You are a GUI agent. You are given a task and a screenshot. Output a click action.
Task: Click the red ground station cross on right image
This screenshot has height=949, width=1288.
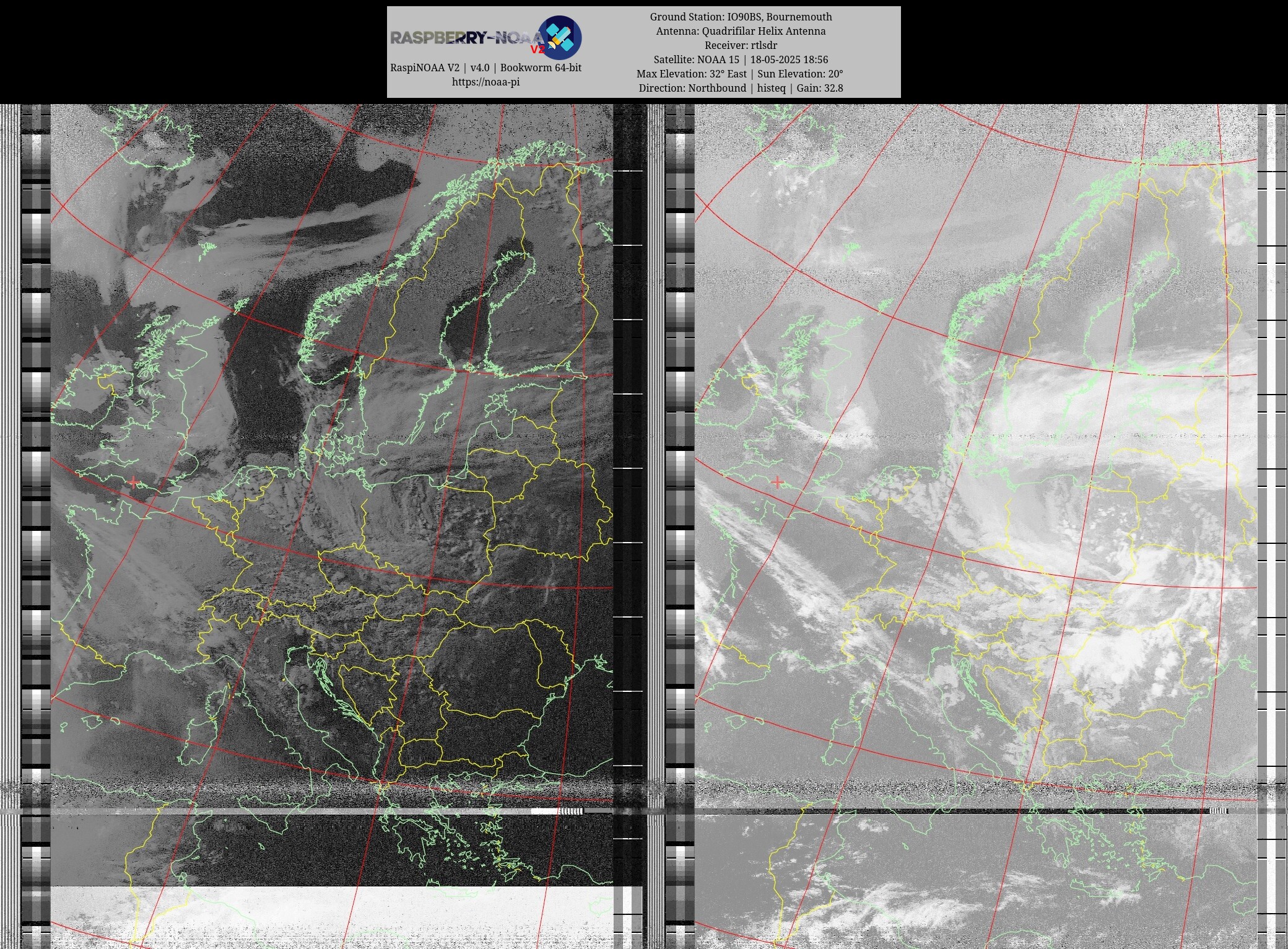click(778, 482)
